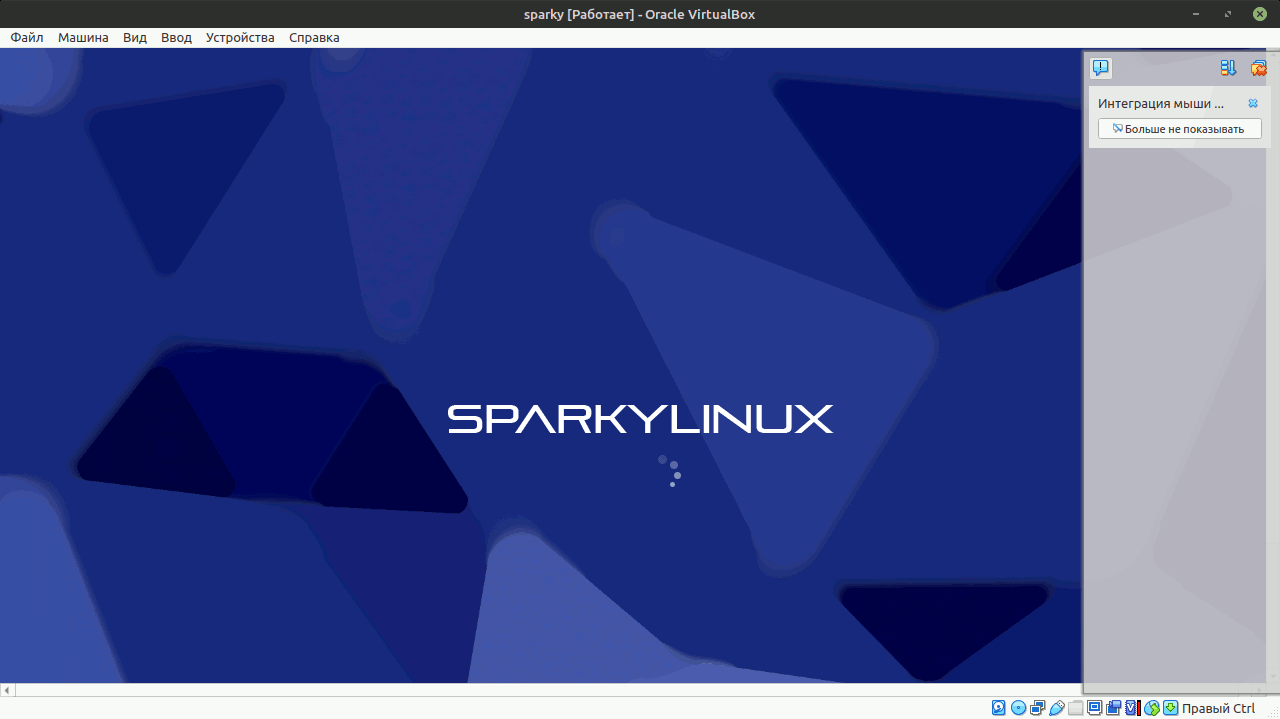Open the Файл menu

27,37
